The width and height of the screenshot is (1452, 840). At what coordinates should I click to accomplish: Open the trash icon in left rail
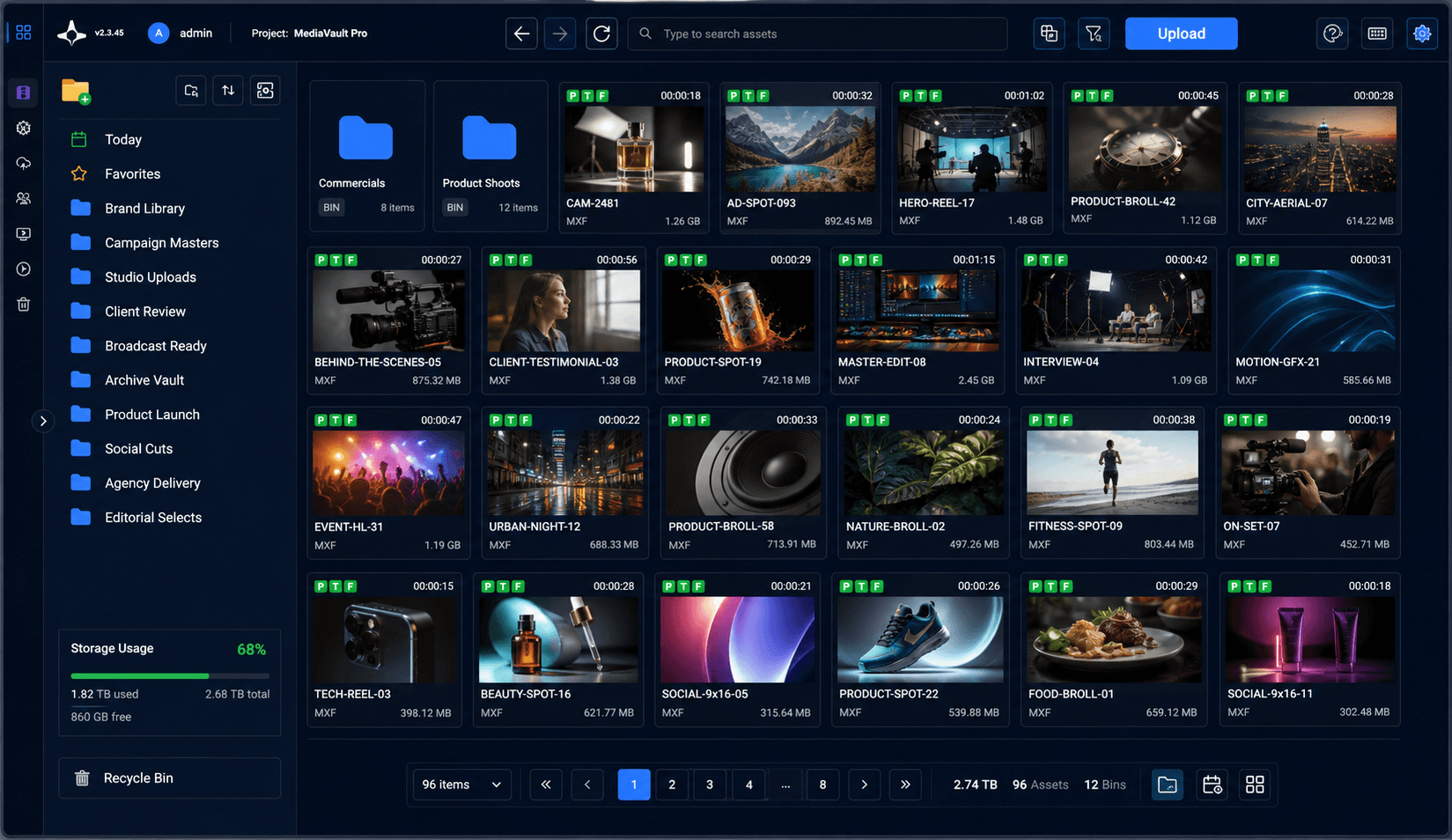pyautogui.click(x=24, y=305)
